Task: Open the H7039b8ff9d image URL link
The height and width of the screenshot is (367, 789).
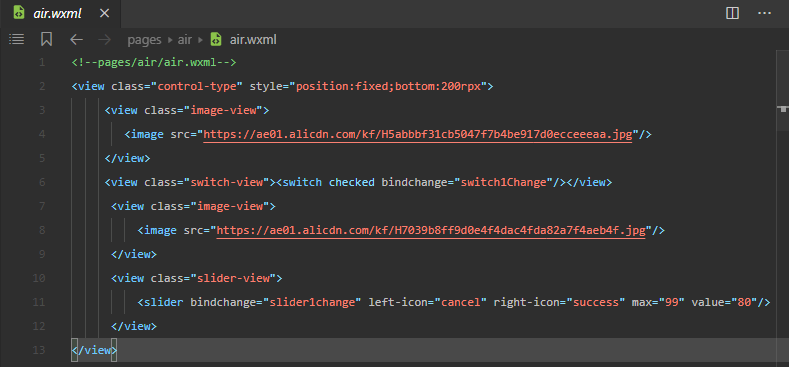Action: click(x=431, y=231)
